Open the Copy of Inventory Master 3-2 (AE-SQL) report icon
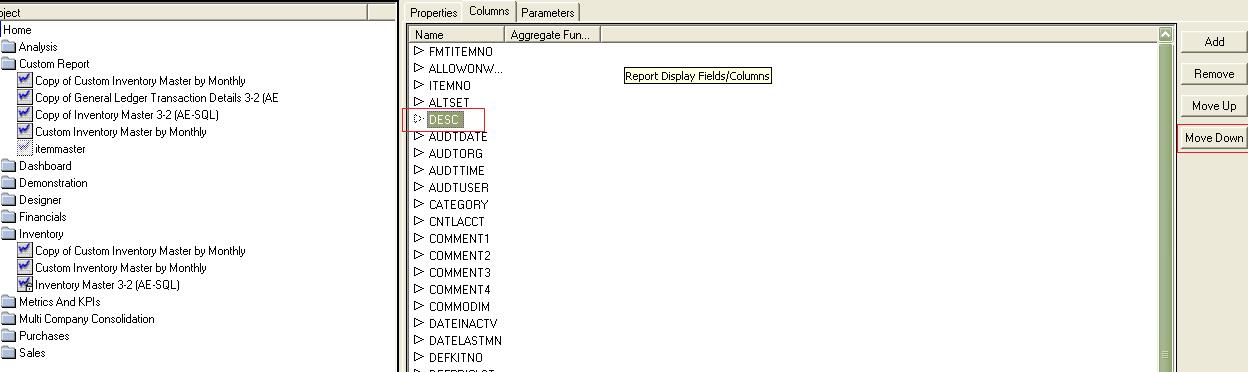 [x=25, y=115]
